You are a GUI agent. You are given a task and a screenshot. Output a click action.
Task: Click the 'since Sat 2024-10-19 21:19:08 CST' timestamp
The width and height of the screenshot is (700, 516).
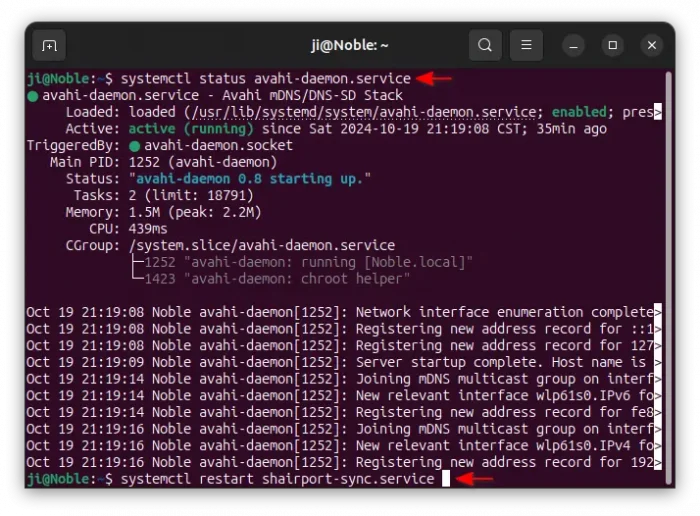391,129
